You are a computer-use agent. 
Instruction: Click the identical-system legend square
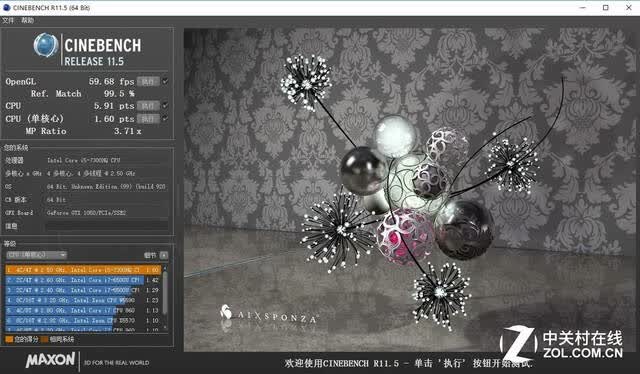coord(44,339)
